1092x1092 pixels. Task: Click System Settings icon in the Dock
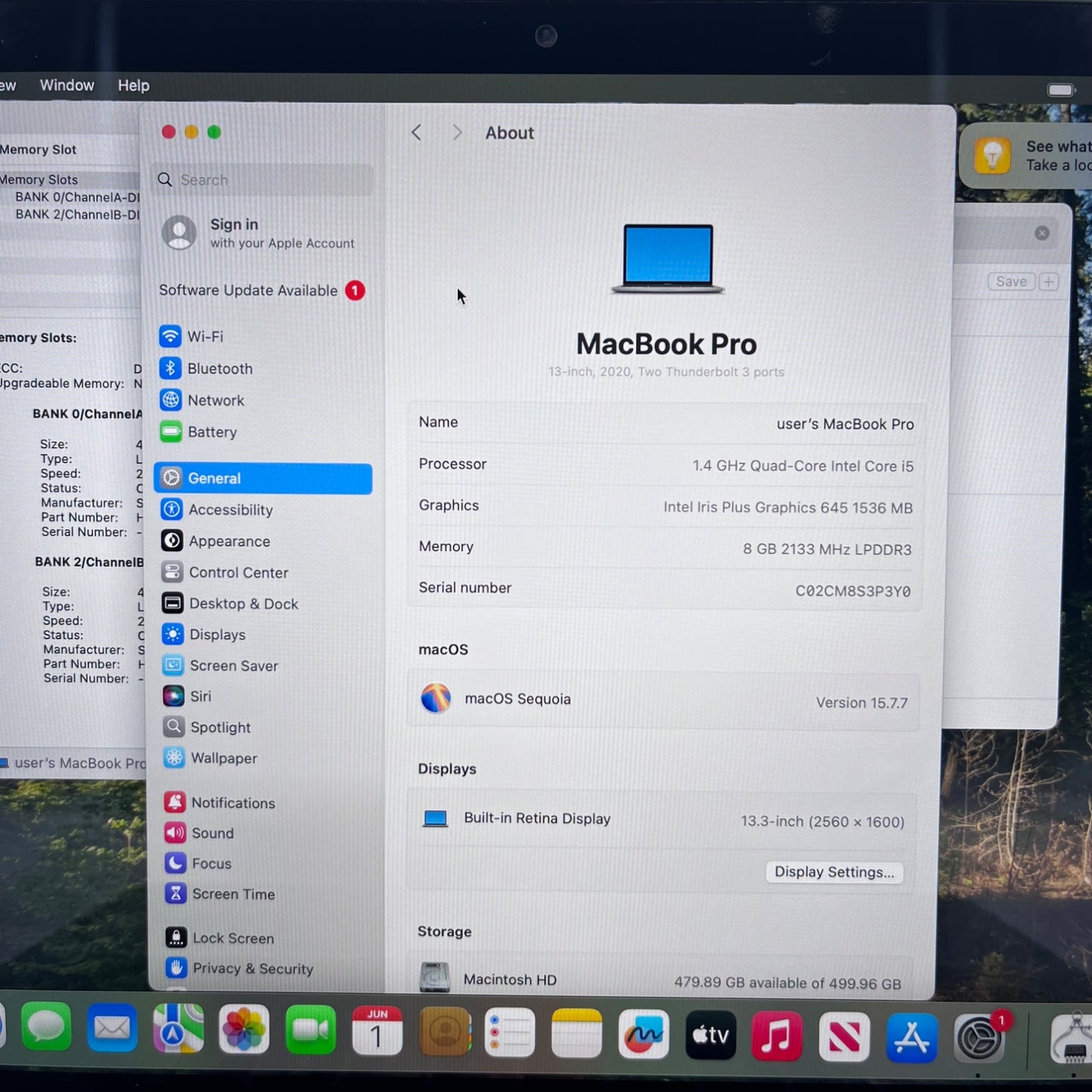pyautogui.click(x=980, y=1039)
